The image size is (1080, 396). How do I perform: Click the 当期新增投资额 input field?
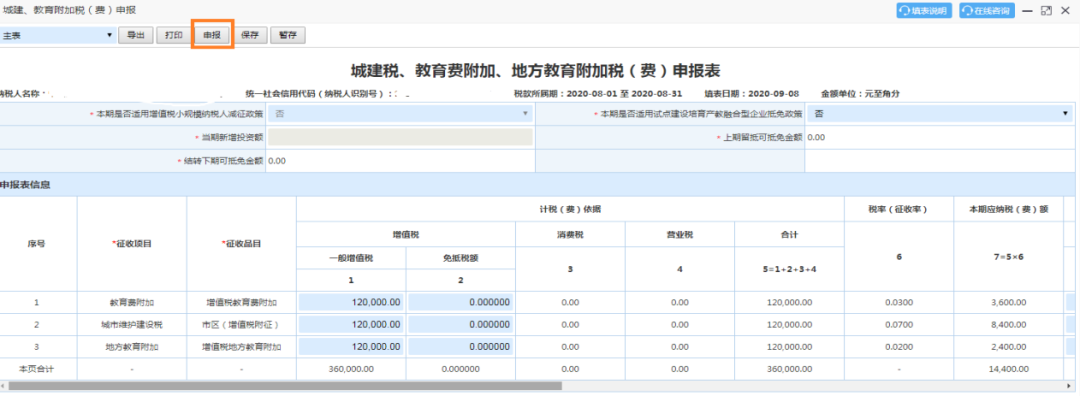click(400, 137)
